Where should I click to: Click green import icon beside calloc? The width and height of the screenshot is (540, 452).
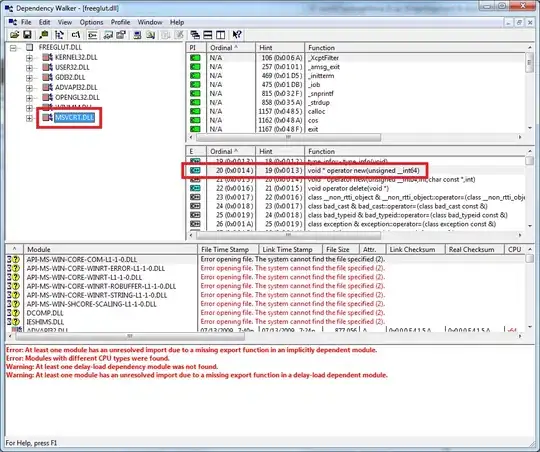(x=195, y=111)
